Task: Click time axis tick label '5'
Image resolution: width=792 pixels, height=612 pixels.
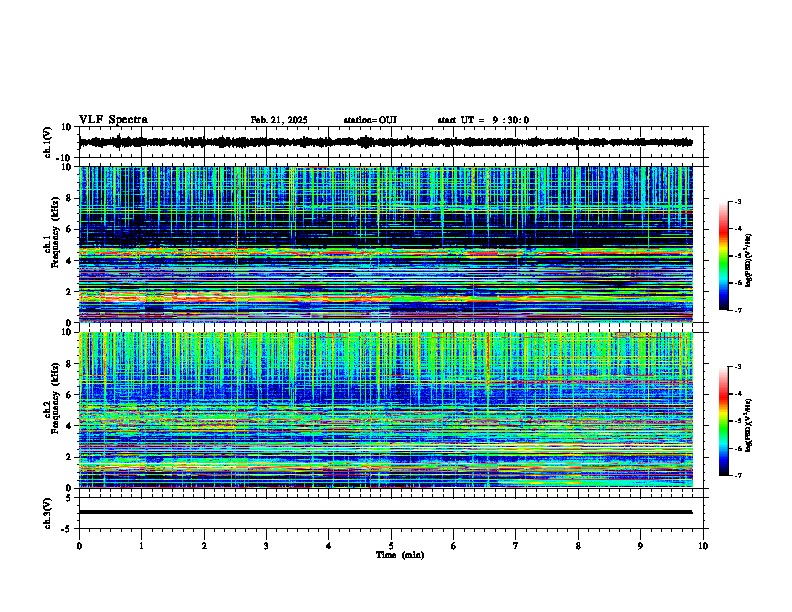Action: coord(391,546)
